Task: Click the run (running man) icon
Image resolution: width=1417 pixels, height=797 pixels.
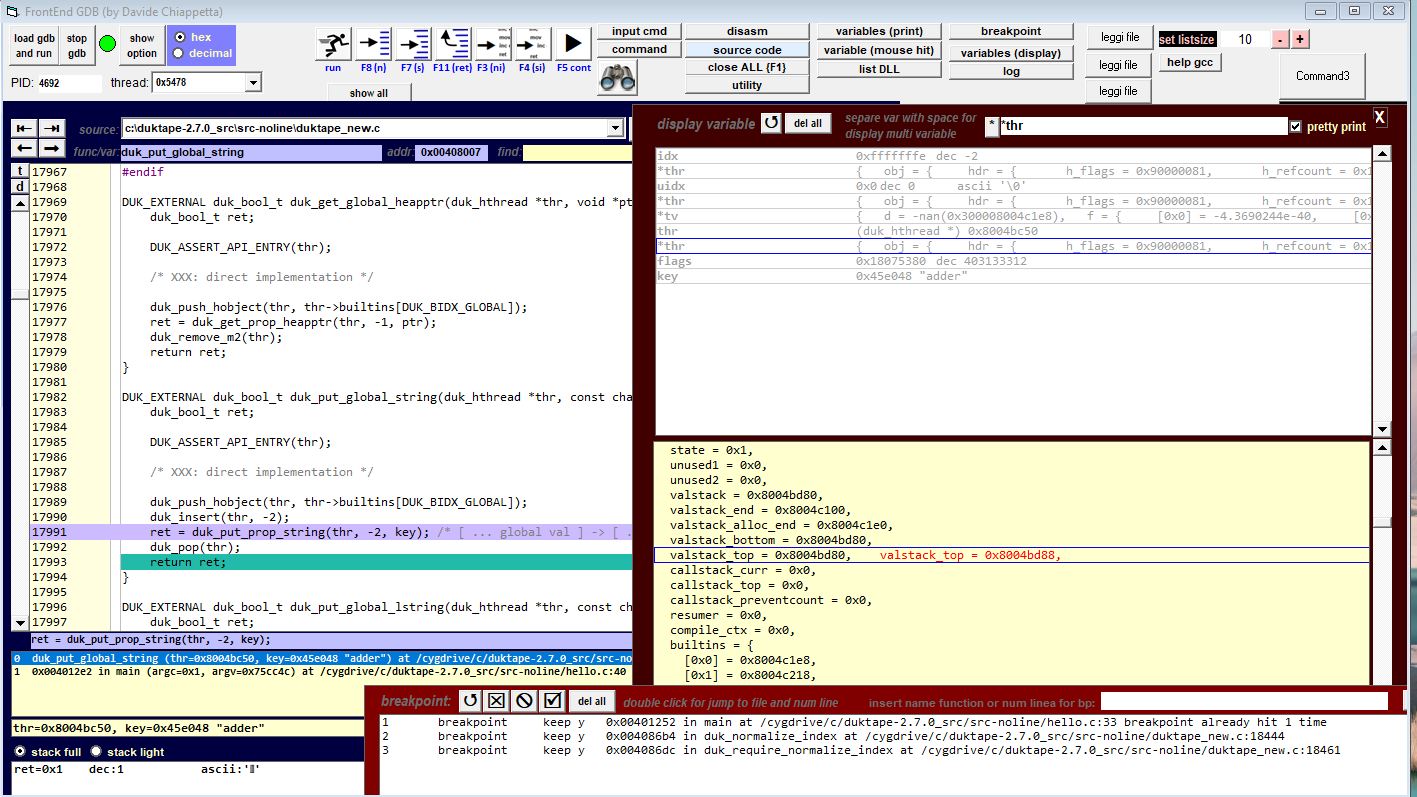Action: coord(334,44)
